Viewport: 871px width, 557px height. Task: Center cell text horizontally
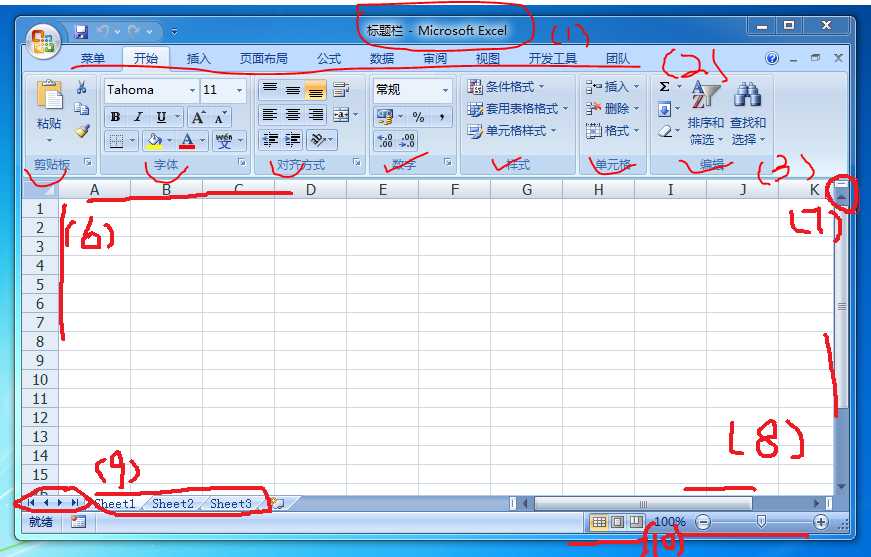click(x=293, y=115)
